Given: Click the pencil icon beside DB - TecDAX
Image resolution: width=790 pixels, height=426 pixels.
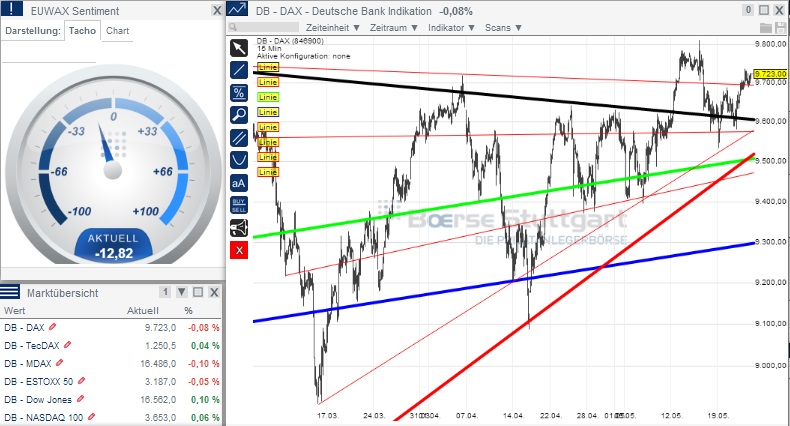Looking at the screenshot, I should coord(68,345).
